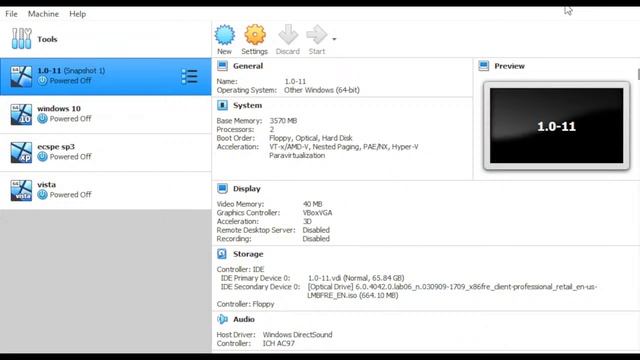The image size is (640, 360).
Task: Click the System section chip icon
Action: [x=222, y=105]
